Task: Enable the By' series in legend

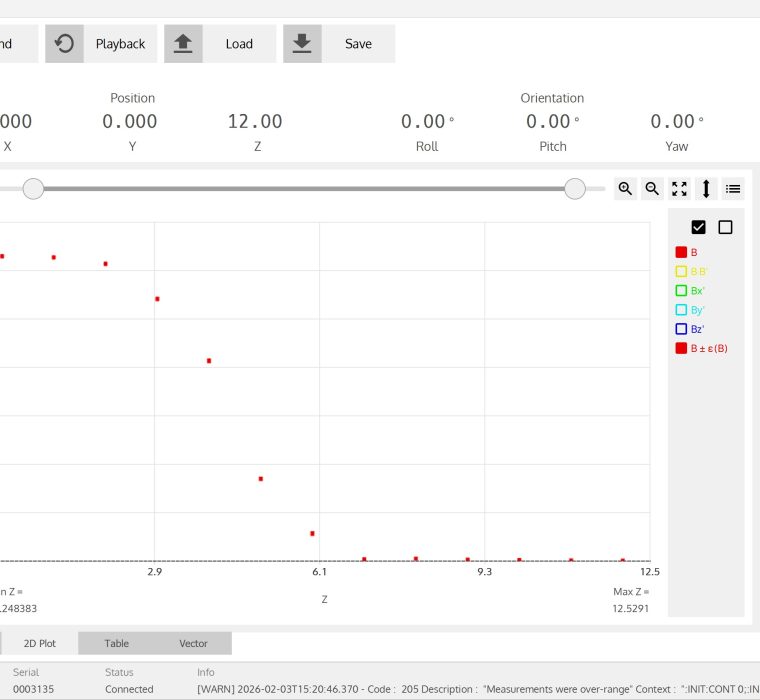Action: (681, 310)
